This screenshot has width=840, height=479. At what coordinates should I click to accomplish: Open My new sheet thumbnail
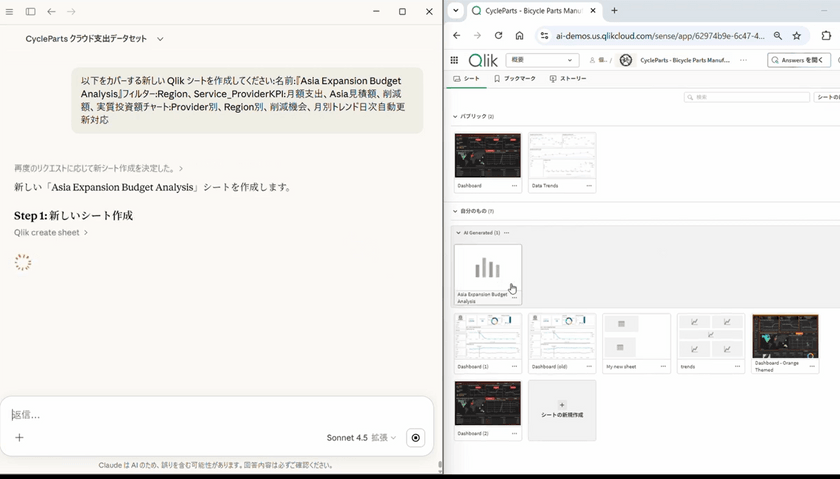[636, 338]
